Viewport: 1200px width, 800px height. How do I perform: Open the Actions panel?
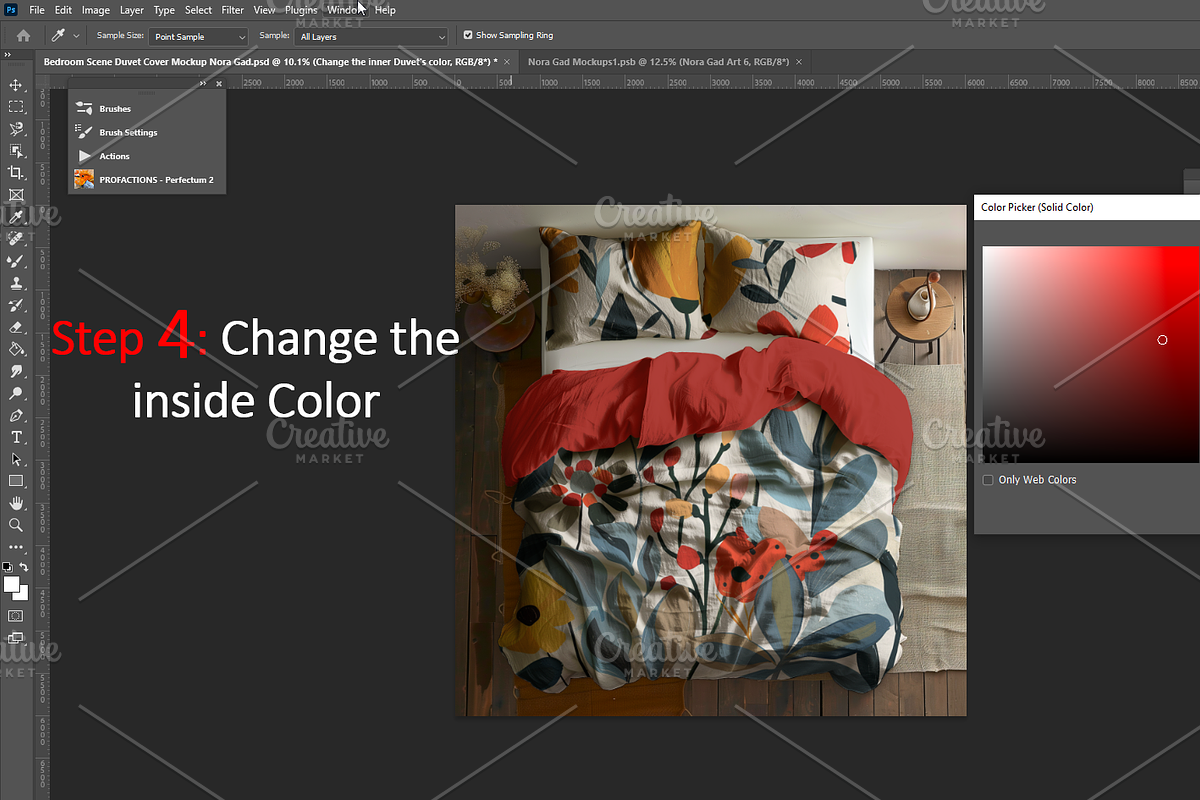[114, 156]
